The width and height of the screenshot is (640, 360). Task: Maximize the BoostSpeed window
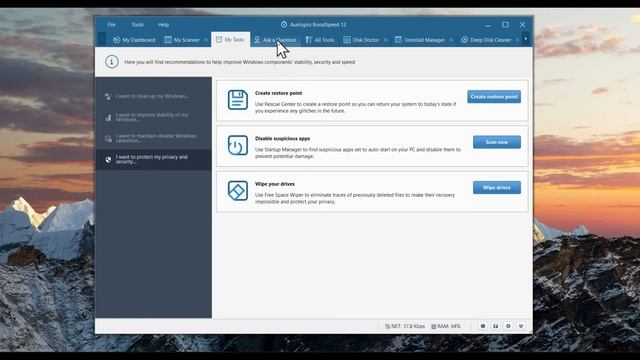(x=505, y=24)
